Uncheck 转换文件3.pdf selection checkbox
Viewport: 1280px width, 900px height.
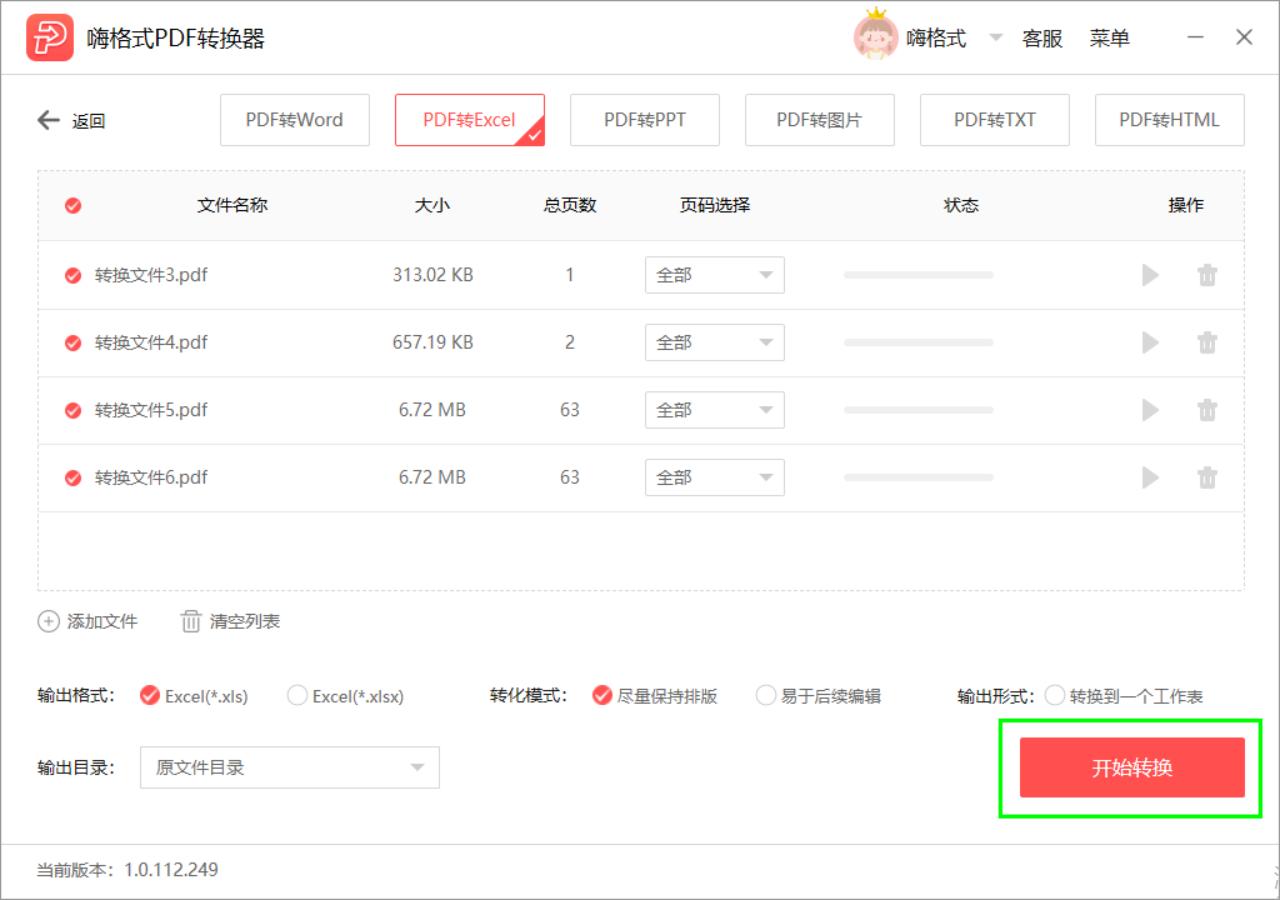[72, 275]
